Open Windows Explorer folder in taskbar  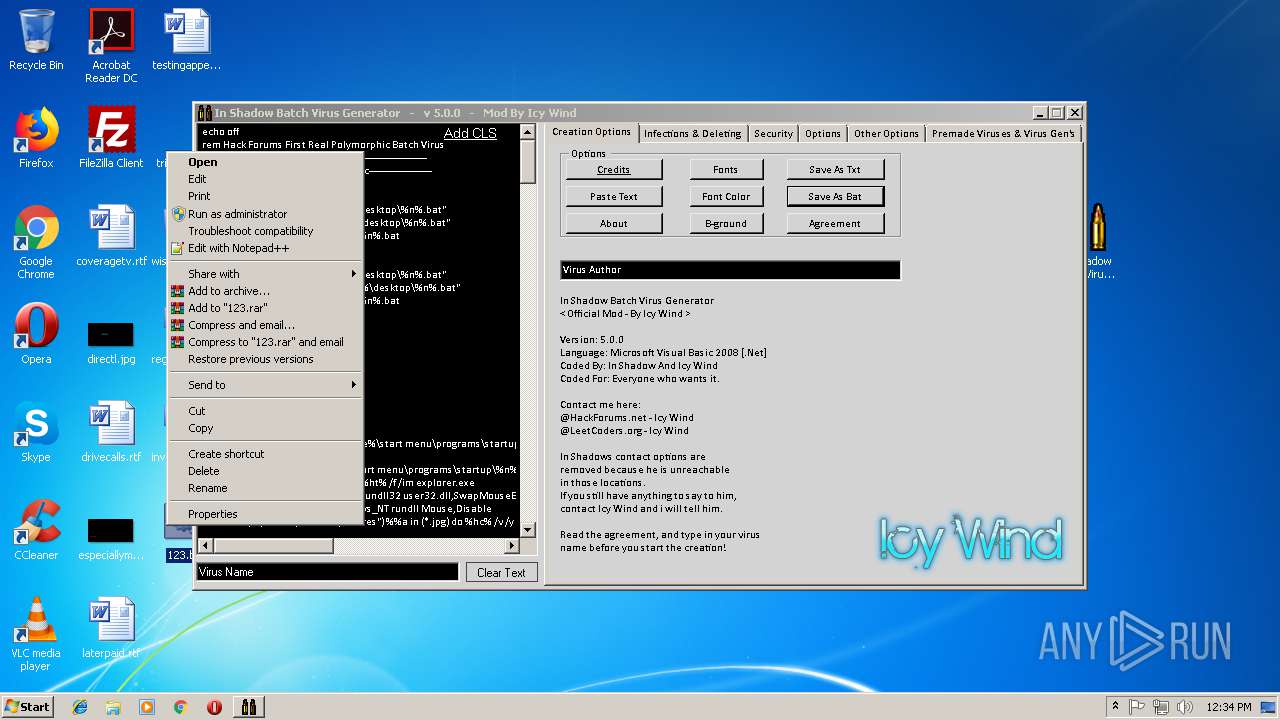(113, 707)
